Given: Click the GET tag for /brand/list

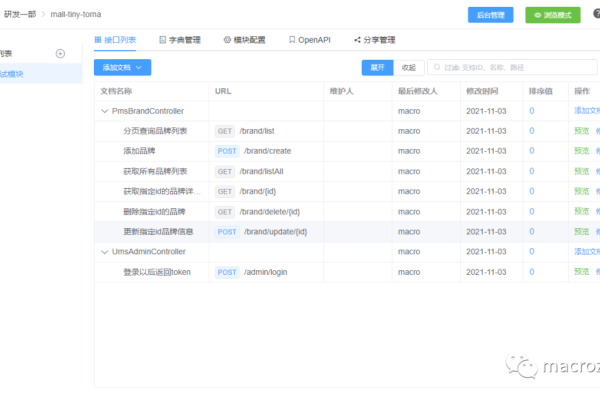Looking at the screenshot, I should pyautogui.click(x=225, y=131).
